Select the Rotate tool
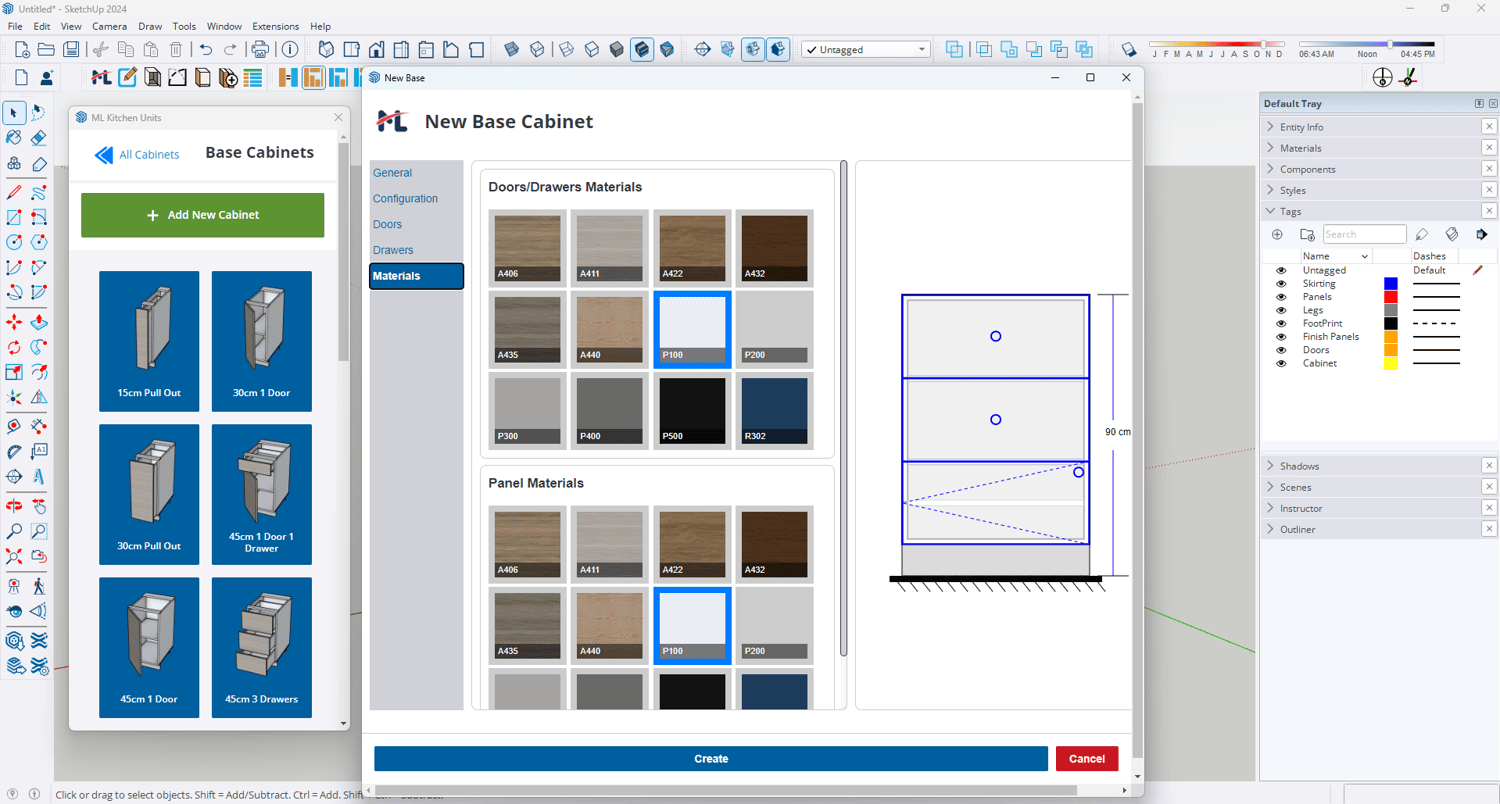The width and height of the screenshot is (1500, 804). (14, 347)
